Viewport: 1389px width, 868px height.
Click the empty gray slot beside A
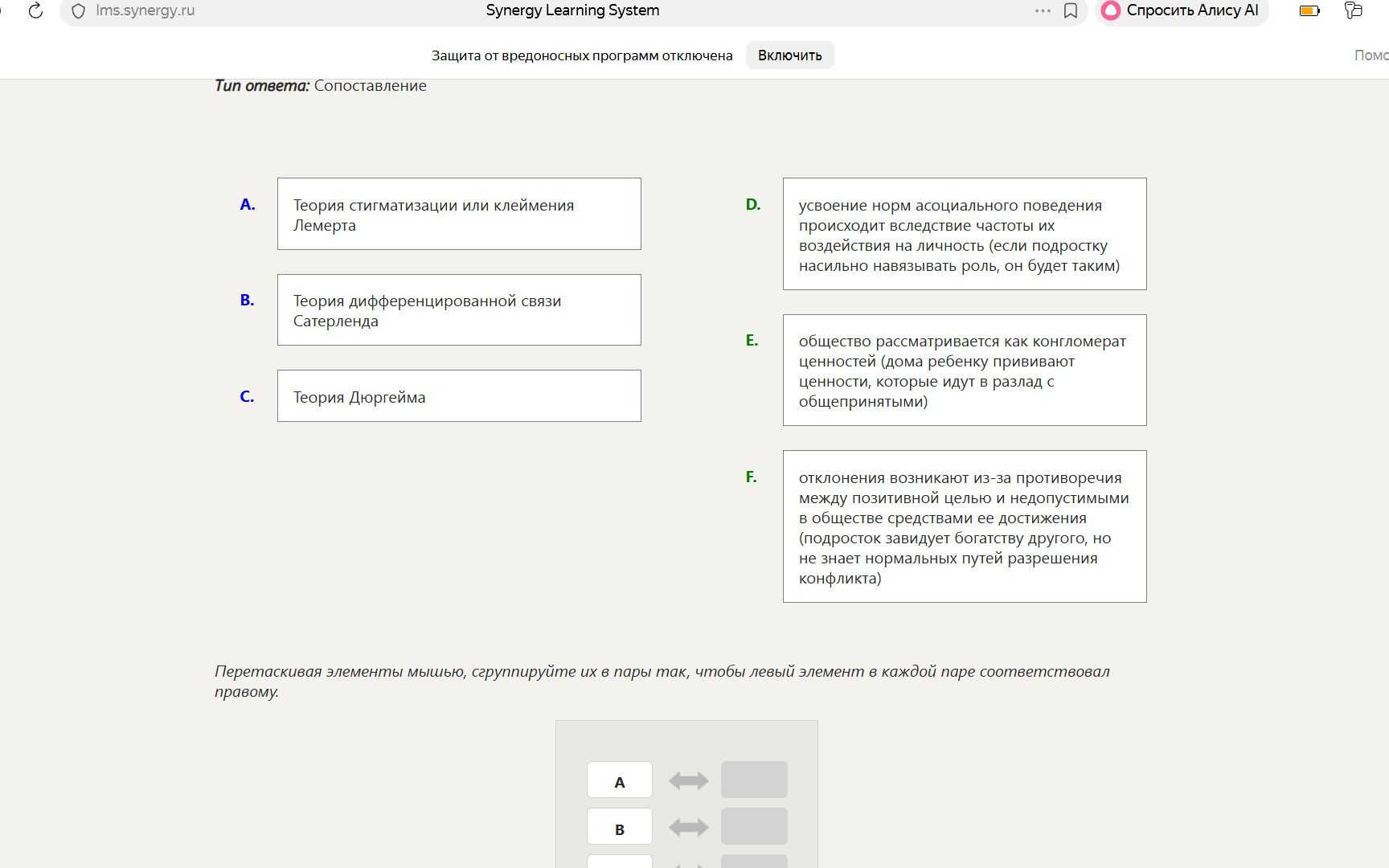click(754, 780)
